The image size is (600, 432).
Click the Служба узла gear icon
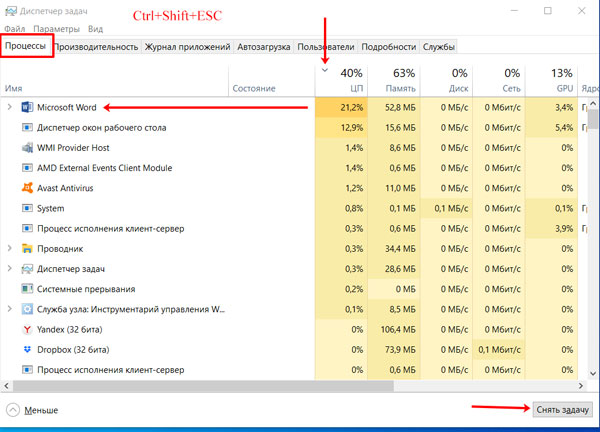[27, 309]
